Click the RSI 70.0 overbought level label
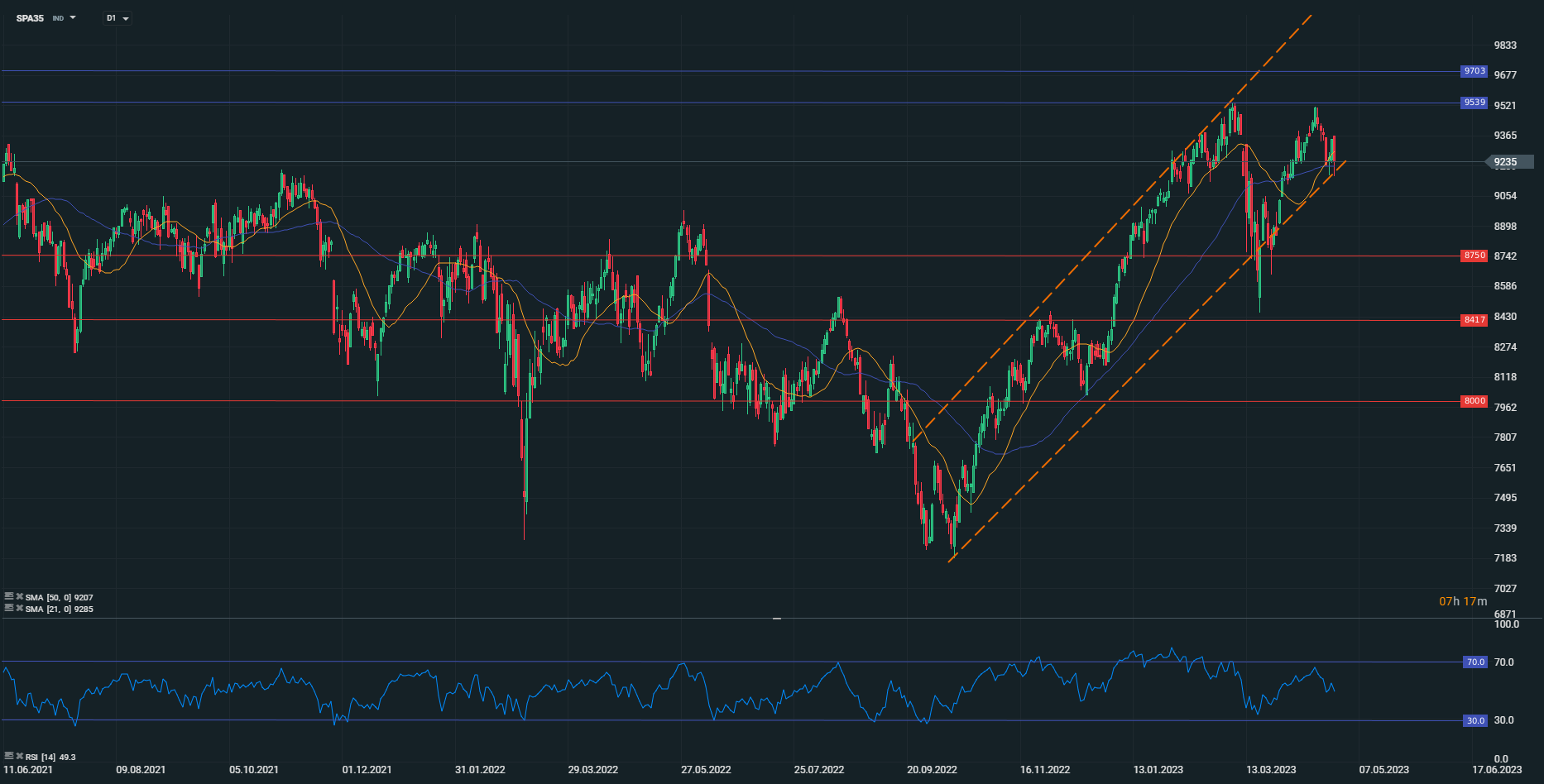The height and width of the screenshot is (784, 1544). tap(1475, 662)
